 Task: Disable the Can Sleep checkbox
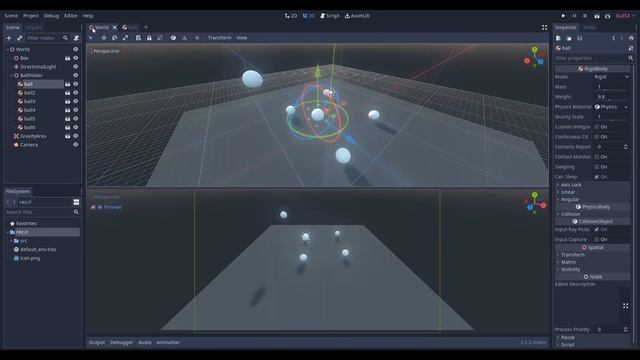597,177
